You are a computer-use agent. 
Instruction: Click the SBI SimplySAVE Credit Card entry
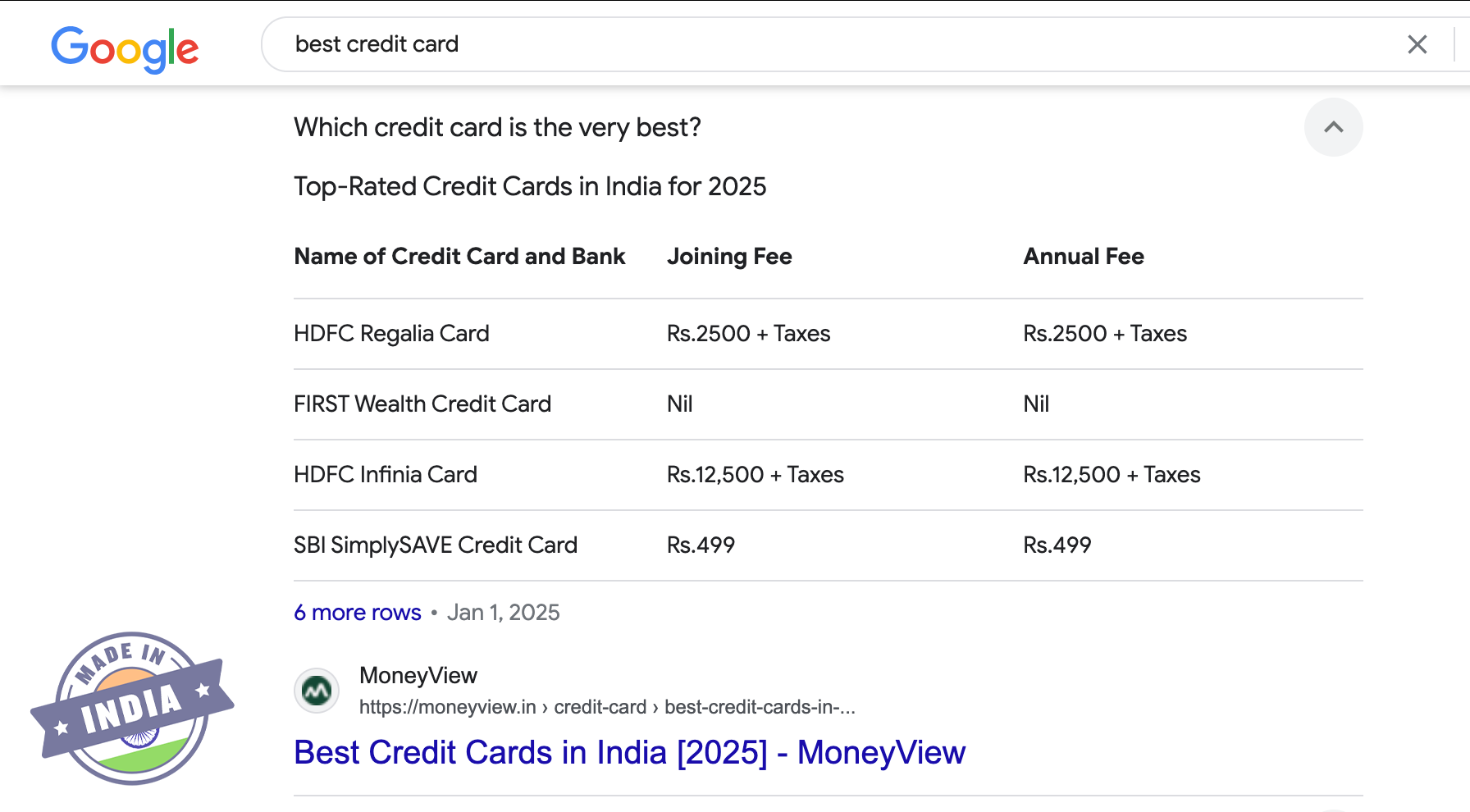[x=436, y=545]
